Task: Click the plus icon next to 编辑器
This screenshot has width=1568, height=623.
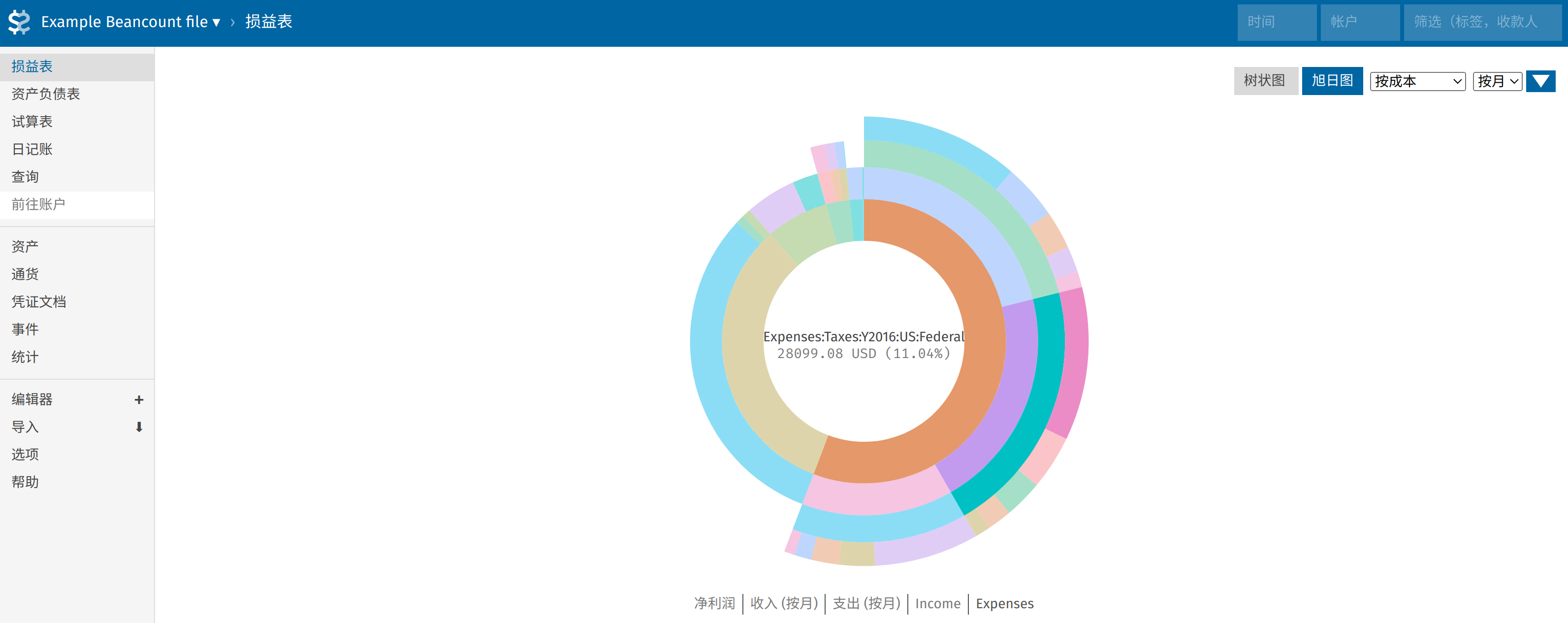Action: [139, 399]
